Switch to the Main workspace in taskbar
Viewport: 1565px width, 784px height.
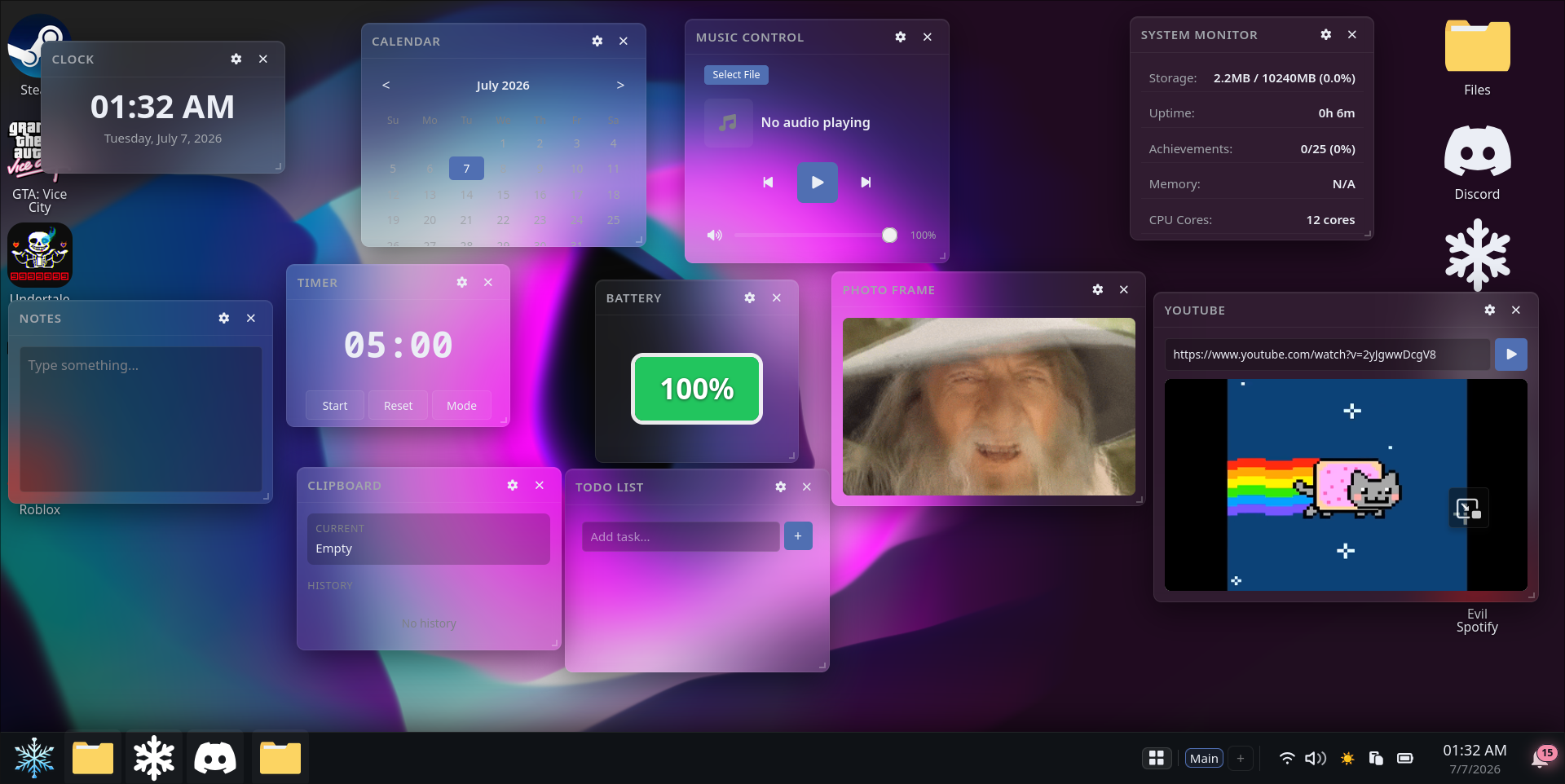[1204, 759]
